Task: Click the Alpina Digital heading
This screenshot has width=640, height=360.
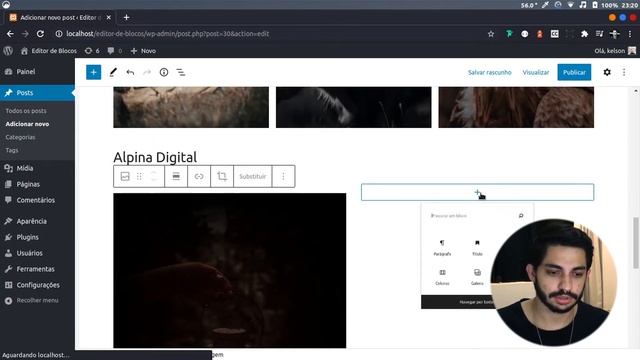Action: pos(155,157)
